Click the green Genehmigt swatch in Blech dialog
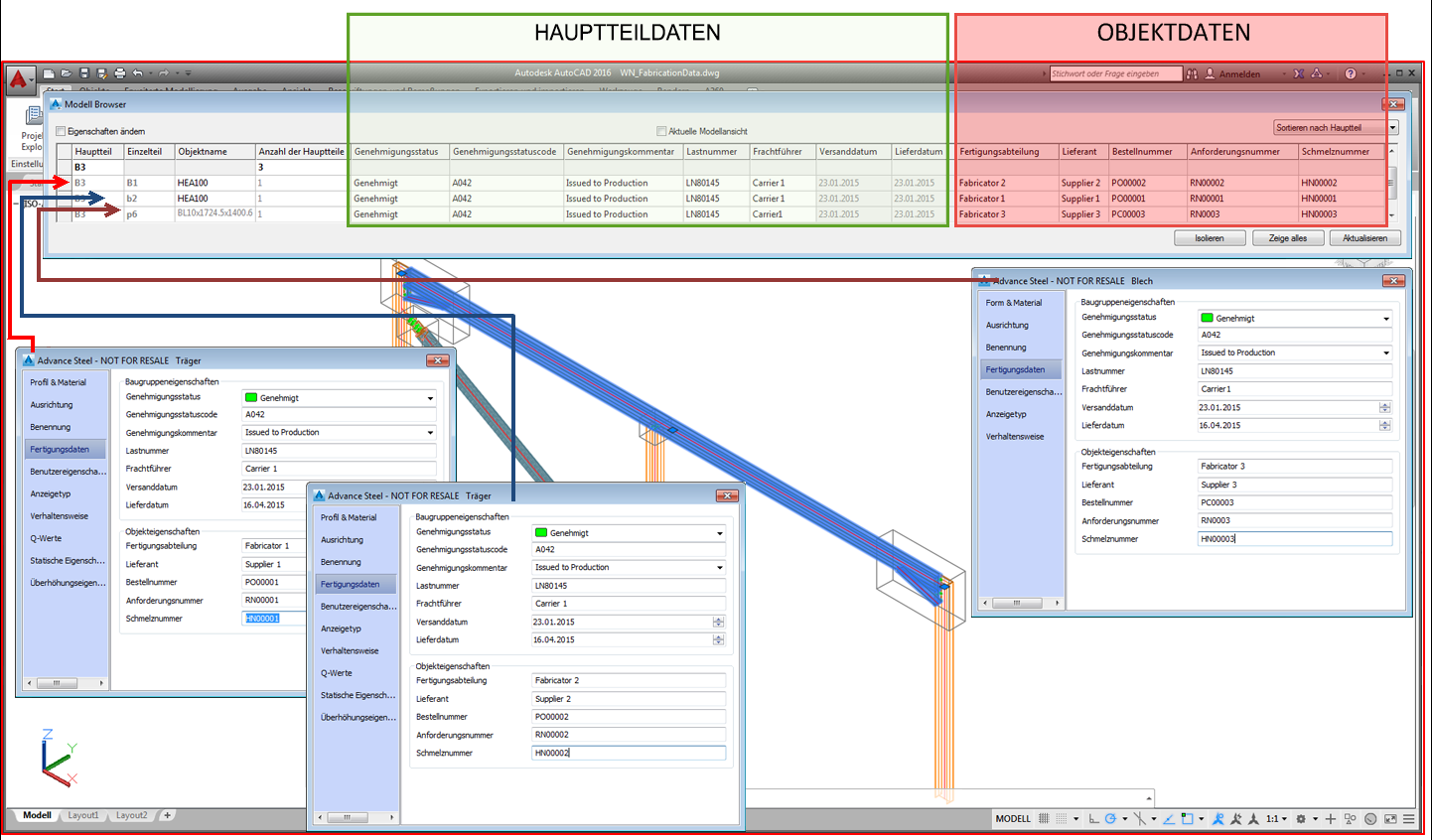 pos(1208,319)
